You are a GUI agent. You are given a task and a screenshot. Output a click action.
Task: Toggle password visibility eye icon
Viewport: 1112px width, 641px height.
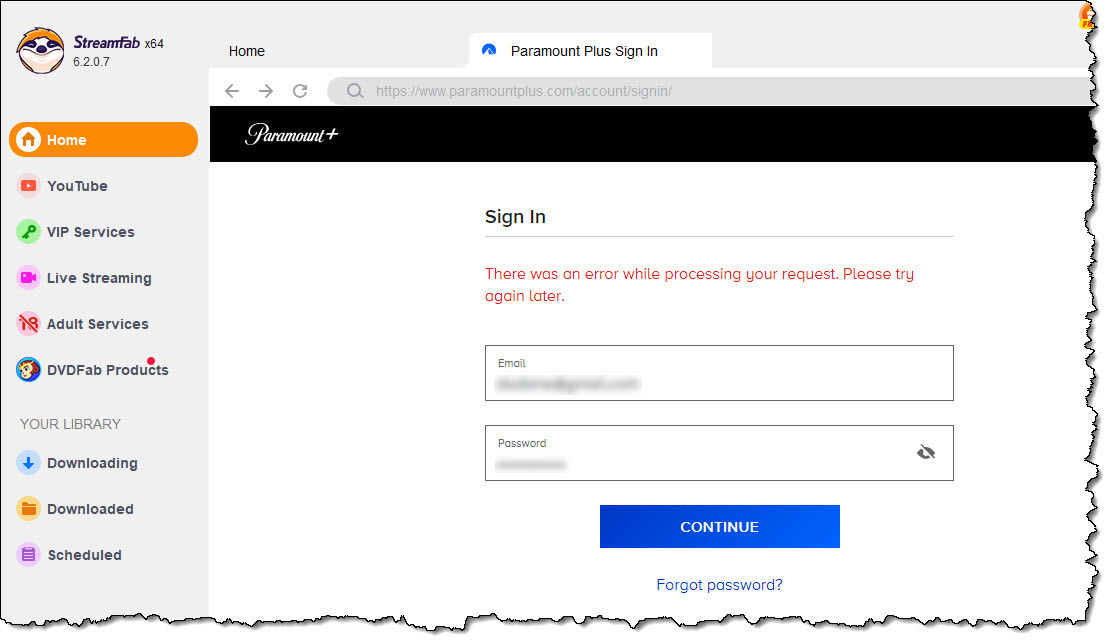coord(926,453)
